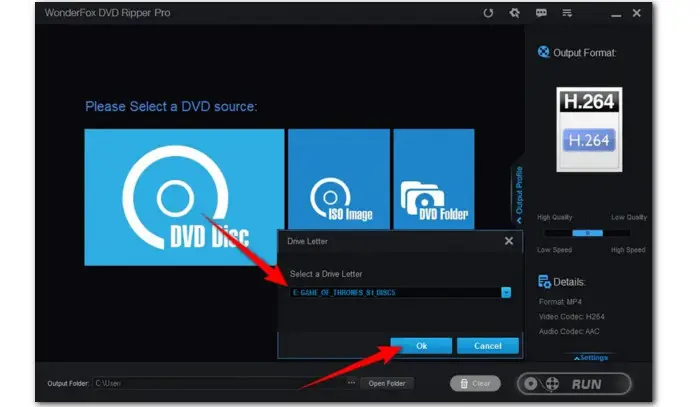This screenshot has width=700, height=407.
Task: Click the refresh/update icon in title bar
Action: 488,13
